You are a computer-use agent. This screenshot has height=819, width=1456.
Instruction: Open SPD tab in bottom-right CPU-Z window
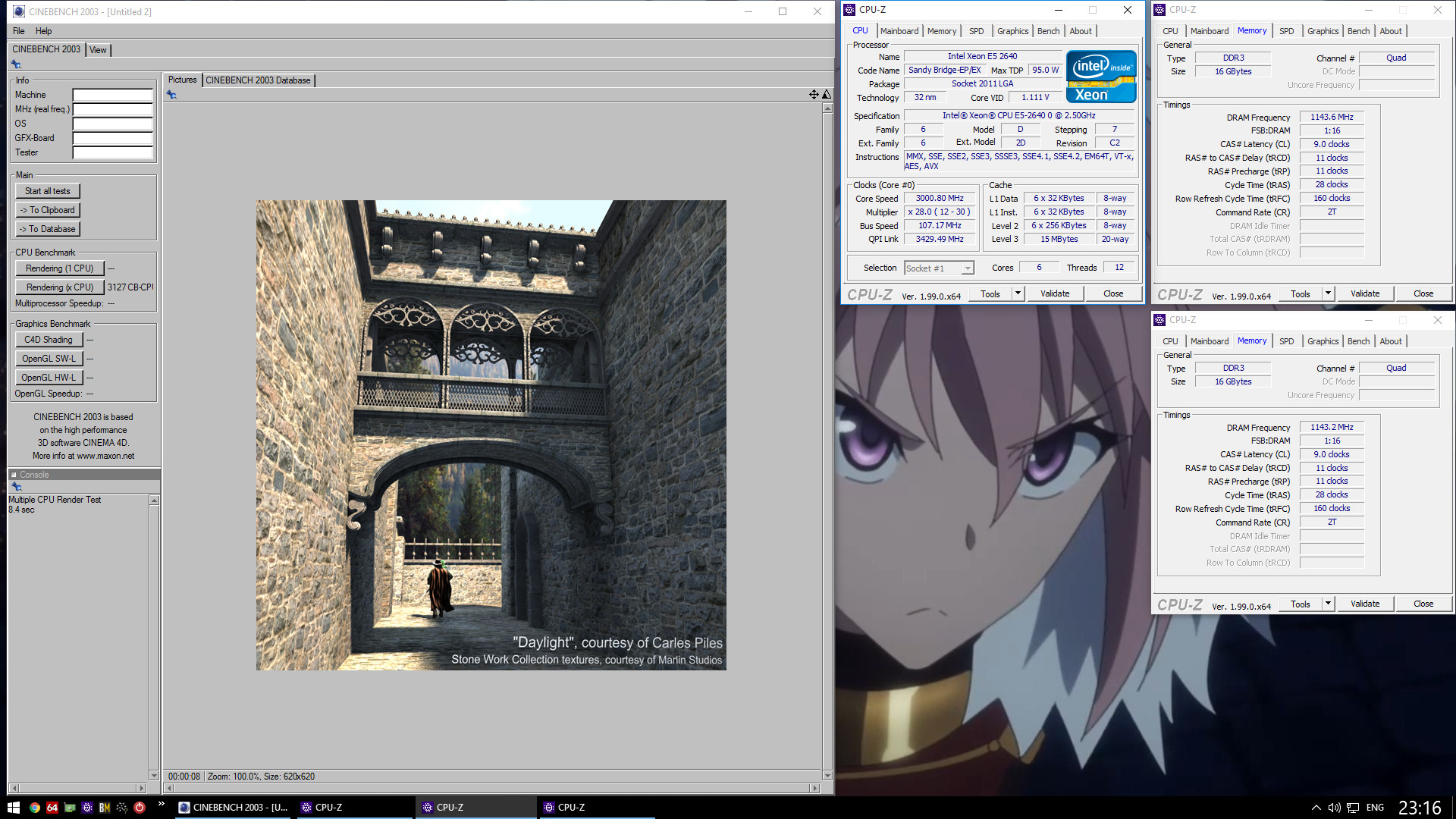pos(1287,341)
